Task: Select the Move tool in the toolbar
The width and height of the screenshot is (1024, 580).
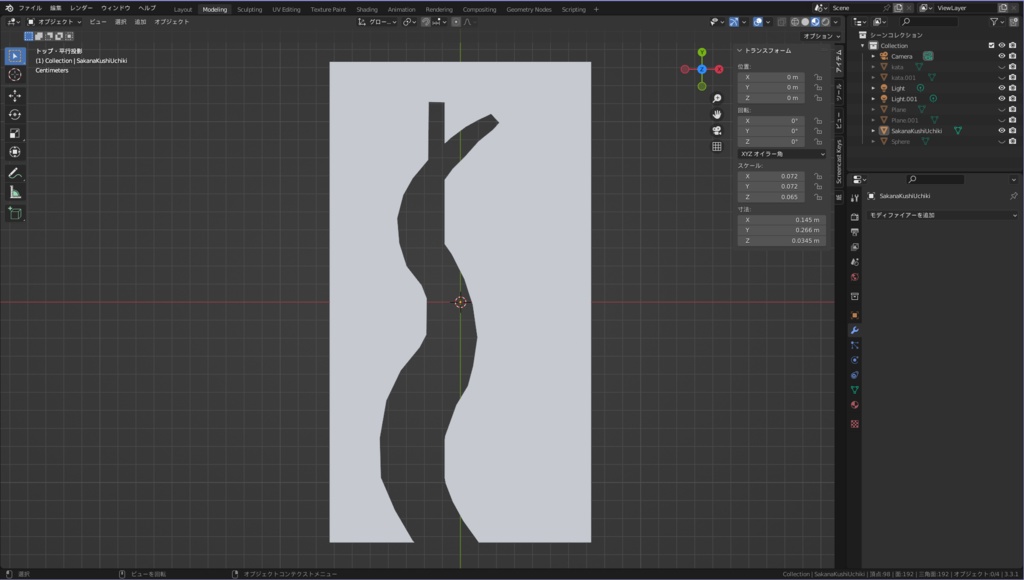Action: [15, 95]
